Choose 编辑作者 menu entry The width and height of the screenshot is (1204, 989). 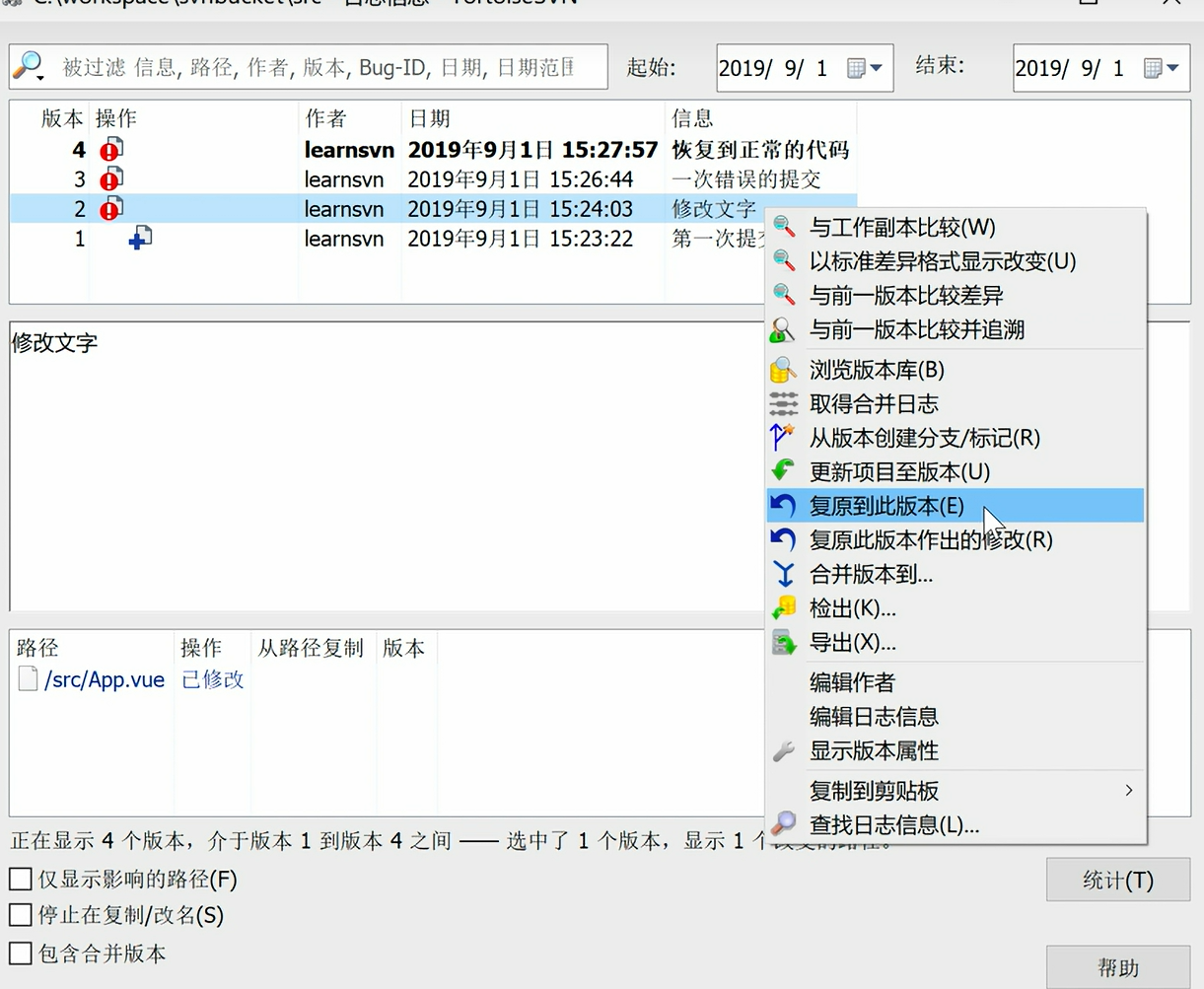(956, 682)
